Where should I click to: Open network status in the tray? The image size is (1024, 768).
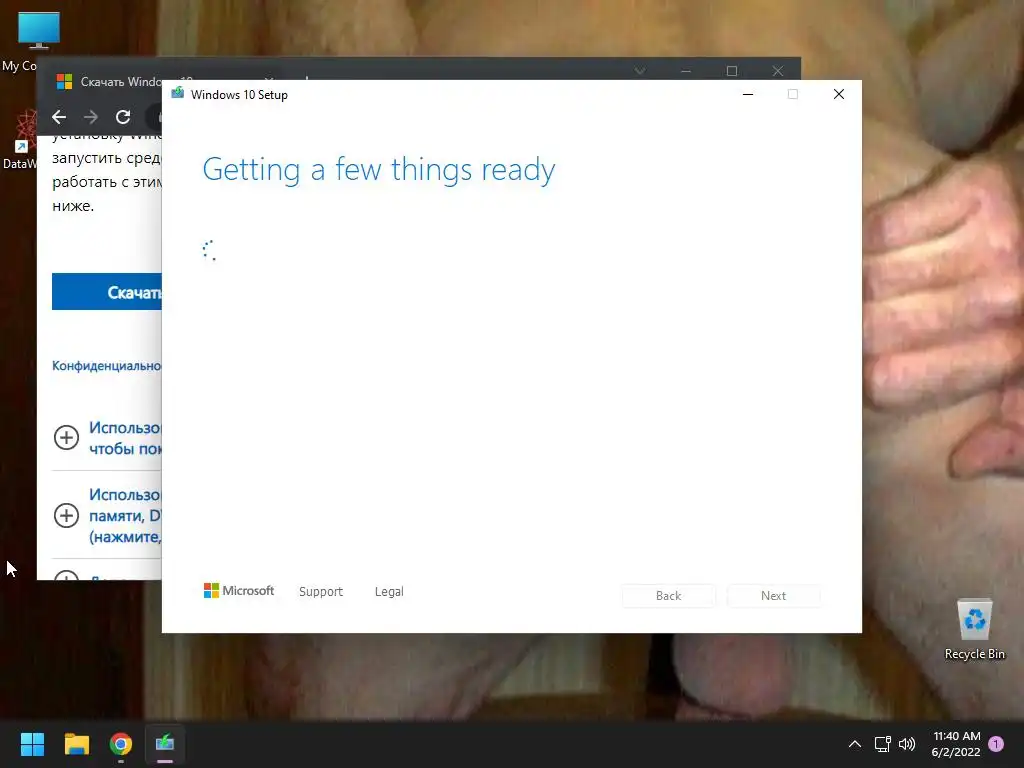coord(882,744)
